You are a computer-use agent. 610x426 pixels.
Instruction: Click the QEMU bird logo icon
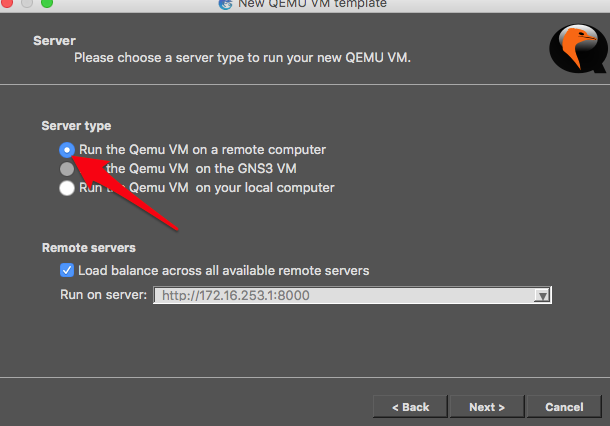click(x=579, y=49)
